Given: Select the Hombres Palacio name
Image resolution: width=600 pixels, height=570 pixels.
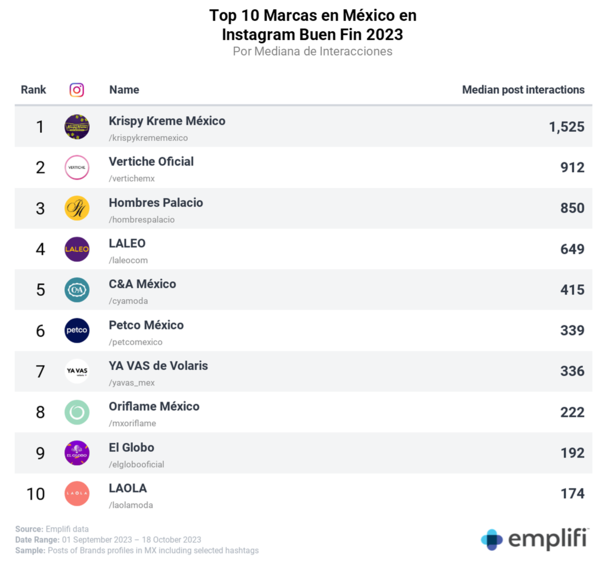Looking at the screenshot, I should tap(156, 202).
